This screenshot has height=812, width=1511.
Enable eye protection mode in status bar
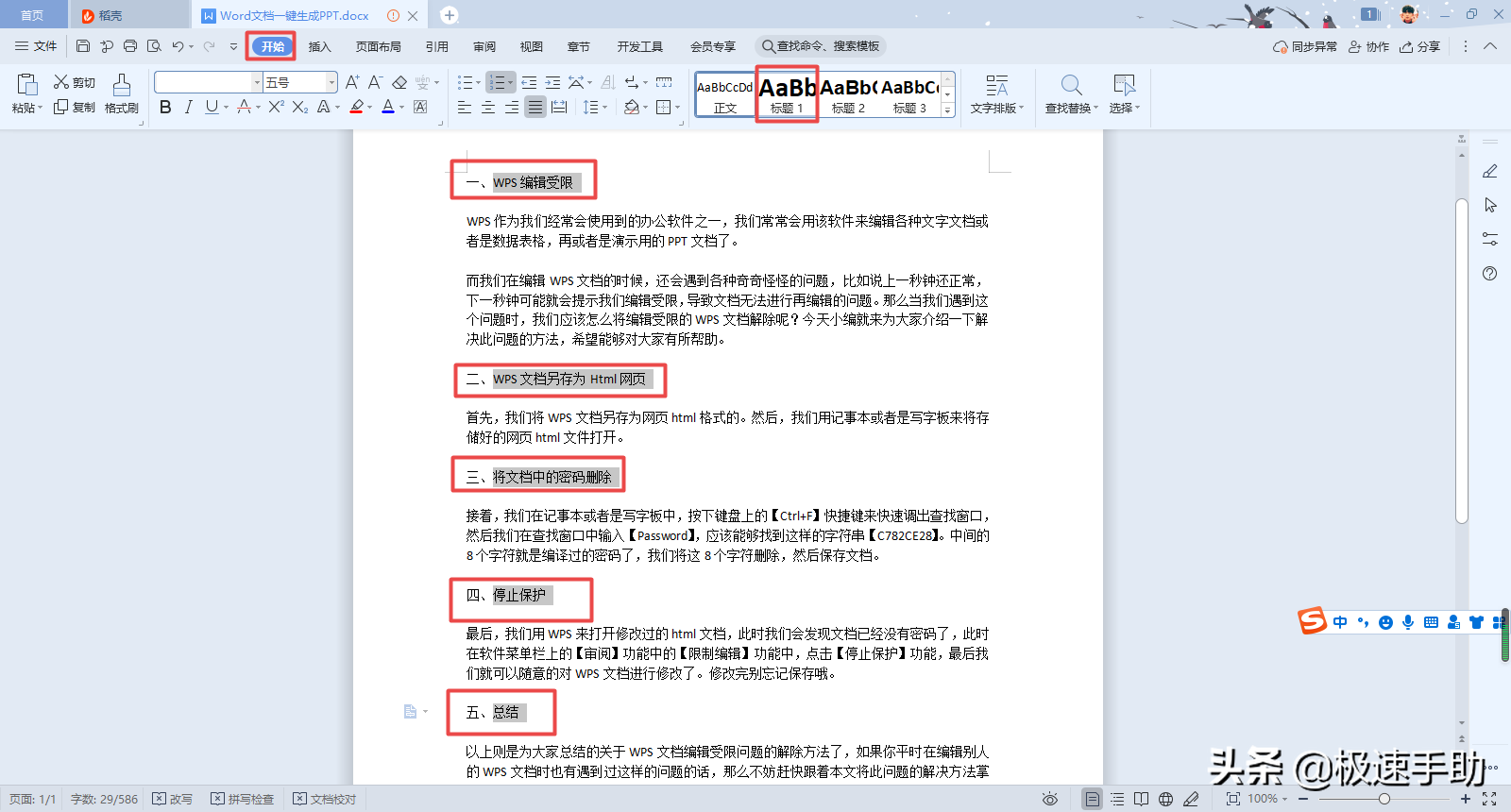[x=1050, y=799]
